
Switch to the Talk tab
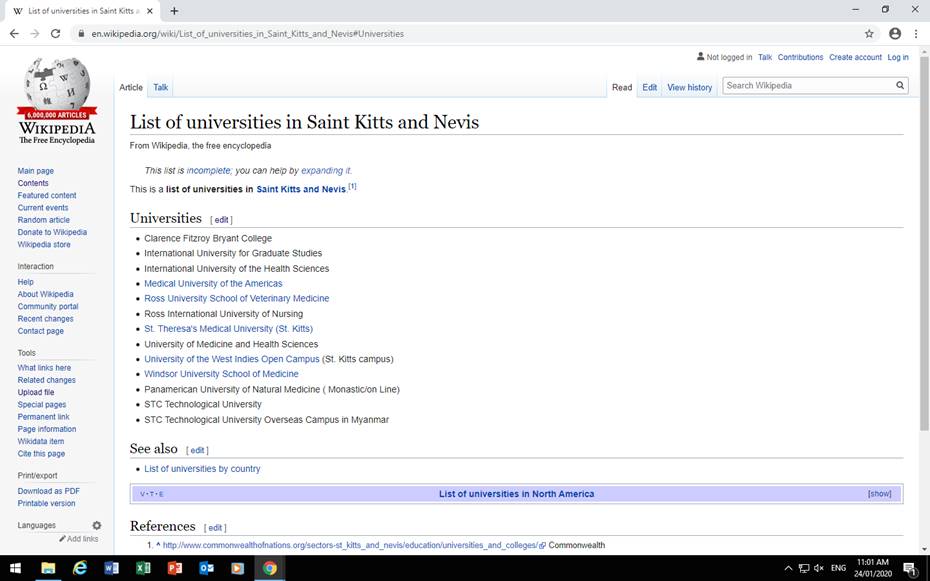(x=161, y=87)
